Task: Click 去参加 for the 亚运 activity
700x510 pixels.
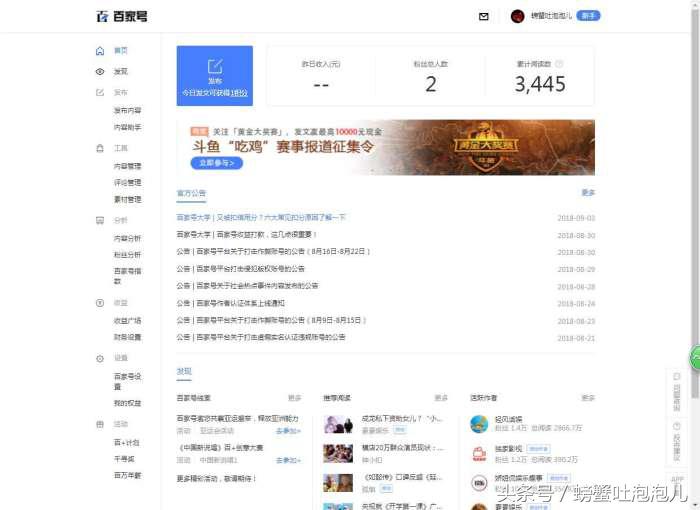Action: point(288,431)
